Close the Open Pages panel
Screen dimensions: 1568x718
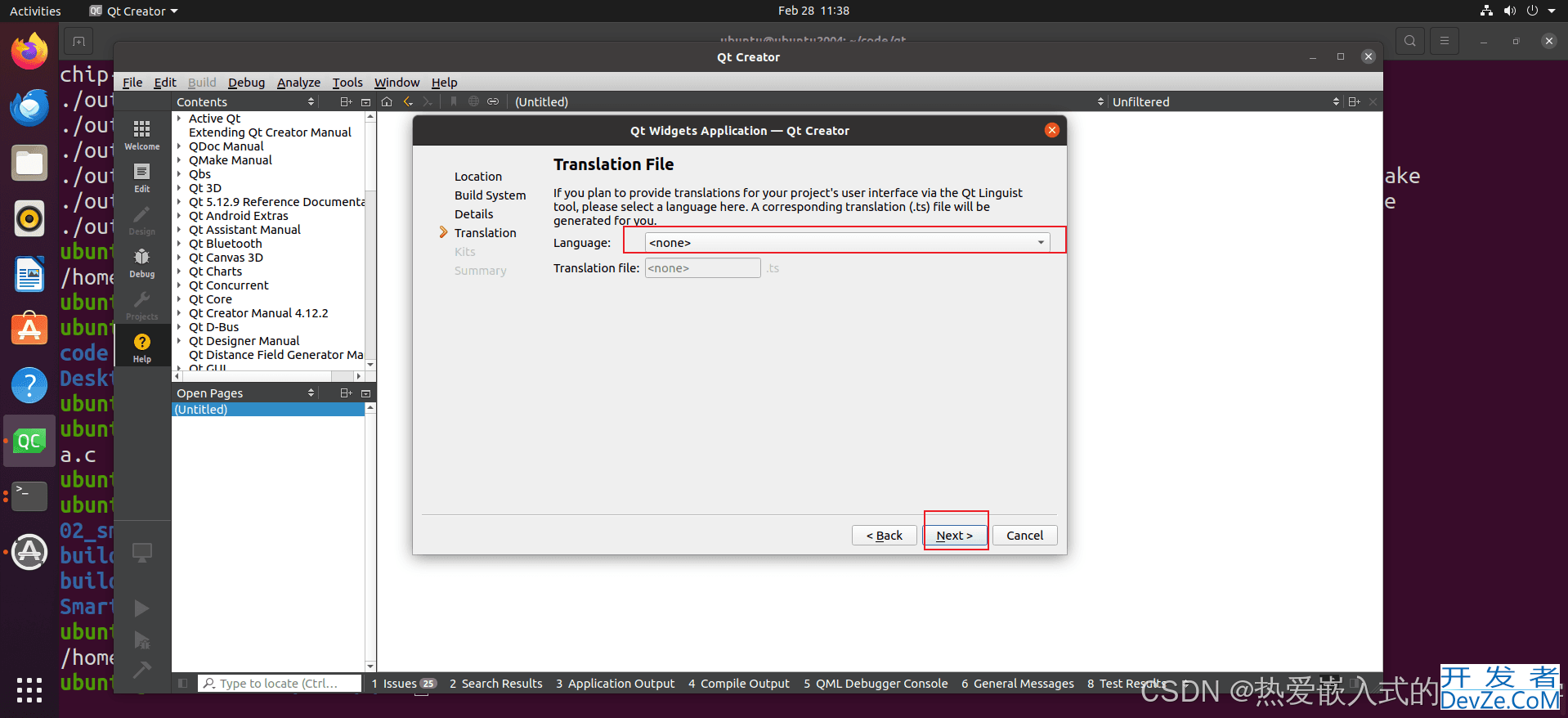pyautogui.click(x=366, y=393)
